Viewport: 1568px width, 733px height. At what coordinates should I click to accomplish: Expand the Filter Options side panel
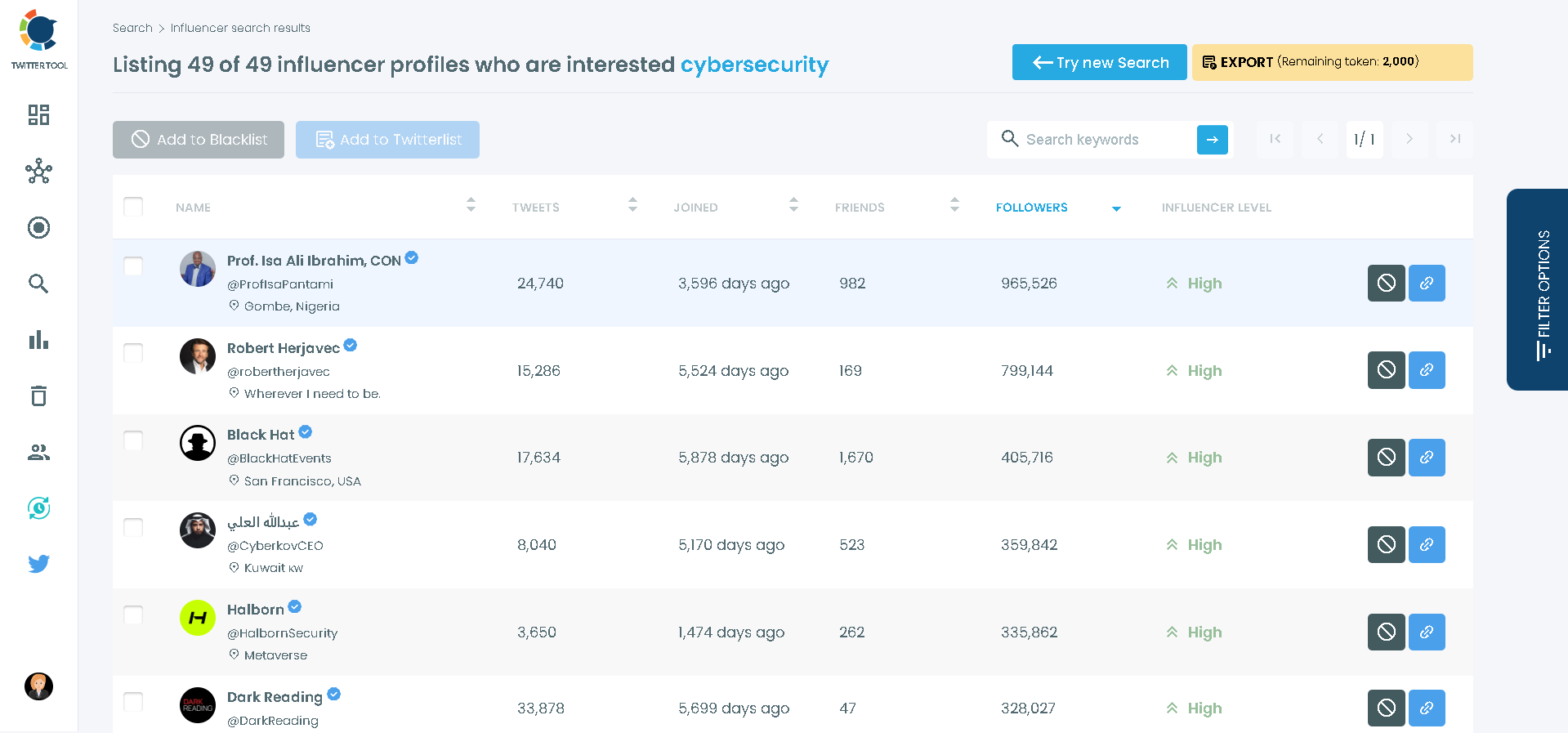(x=1538, y=289)
